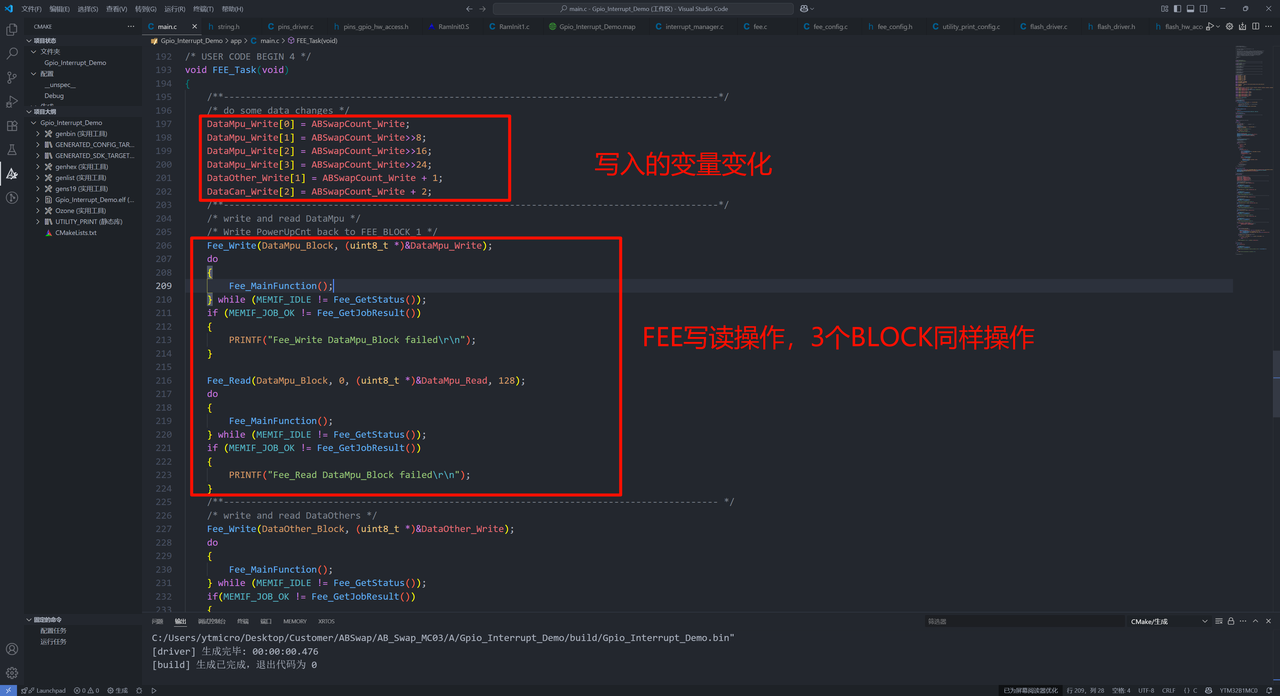Switch to the MEMORY panel tab
The width and height of the screenshot is (1280, 696).
295,621
